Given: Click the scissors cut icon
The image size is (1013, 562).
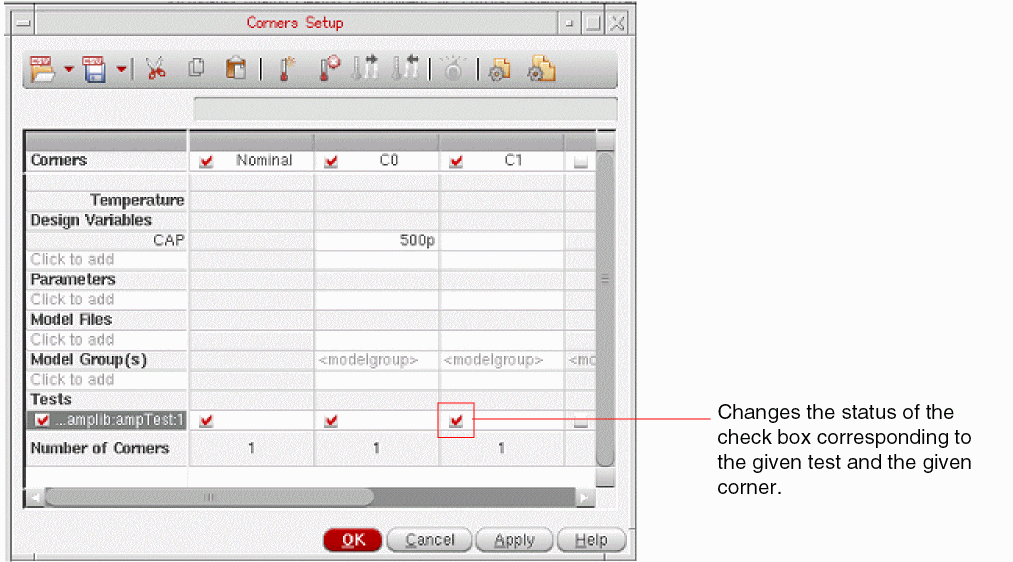Looking at the screenshot, I should pyautogui.click(x=156, y=68).
